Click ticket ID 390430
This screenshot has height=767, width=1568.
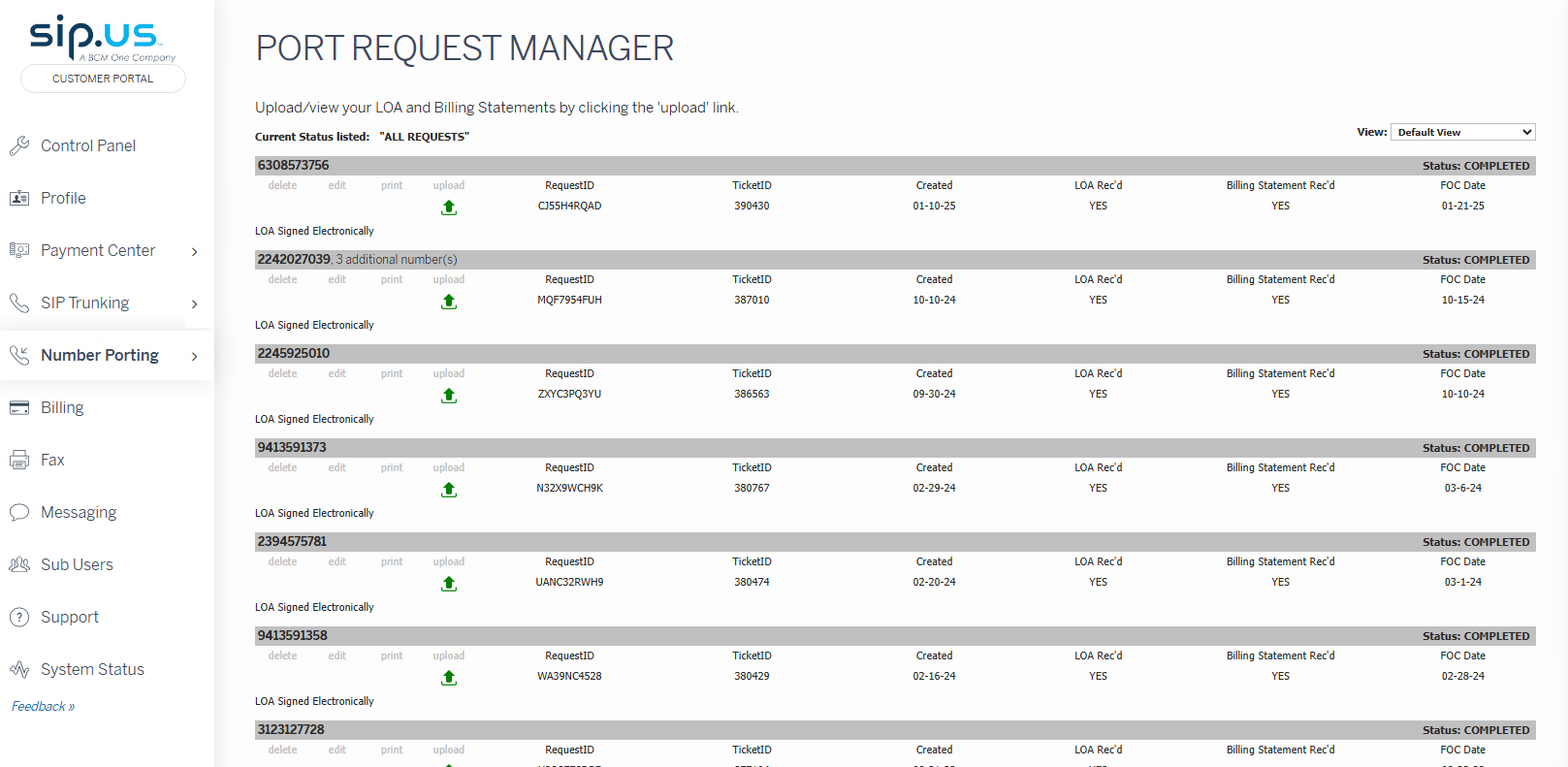point(752,206)
